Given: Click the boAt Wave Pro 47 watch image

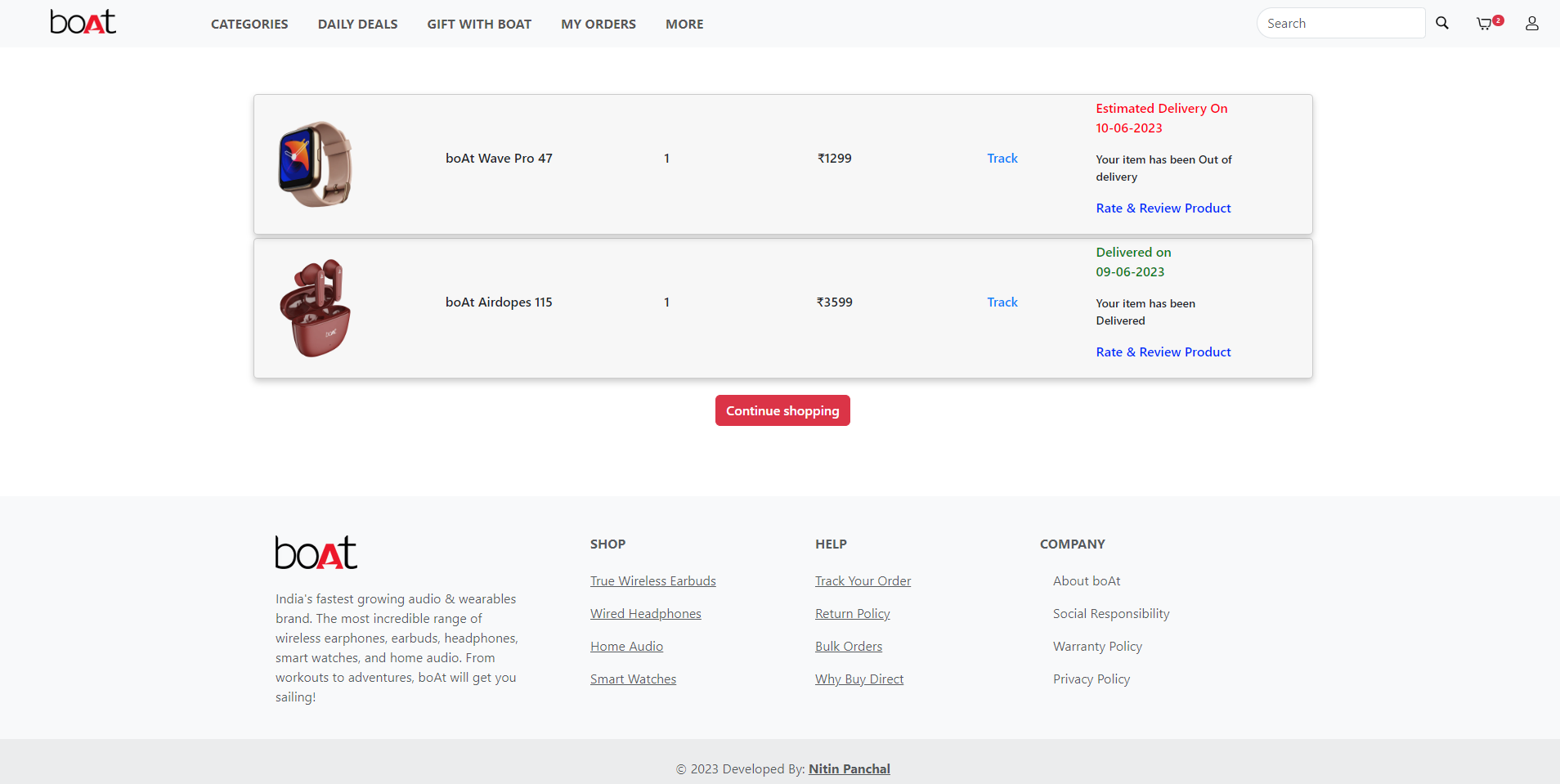Looking at the screenshot, I should (316, 164).
